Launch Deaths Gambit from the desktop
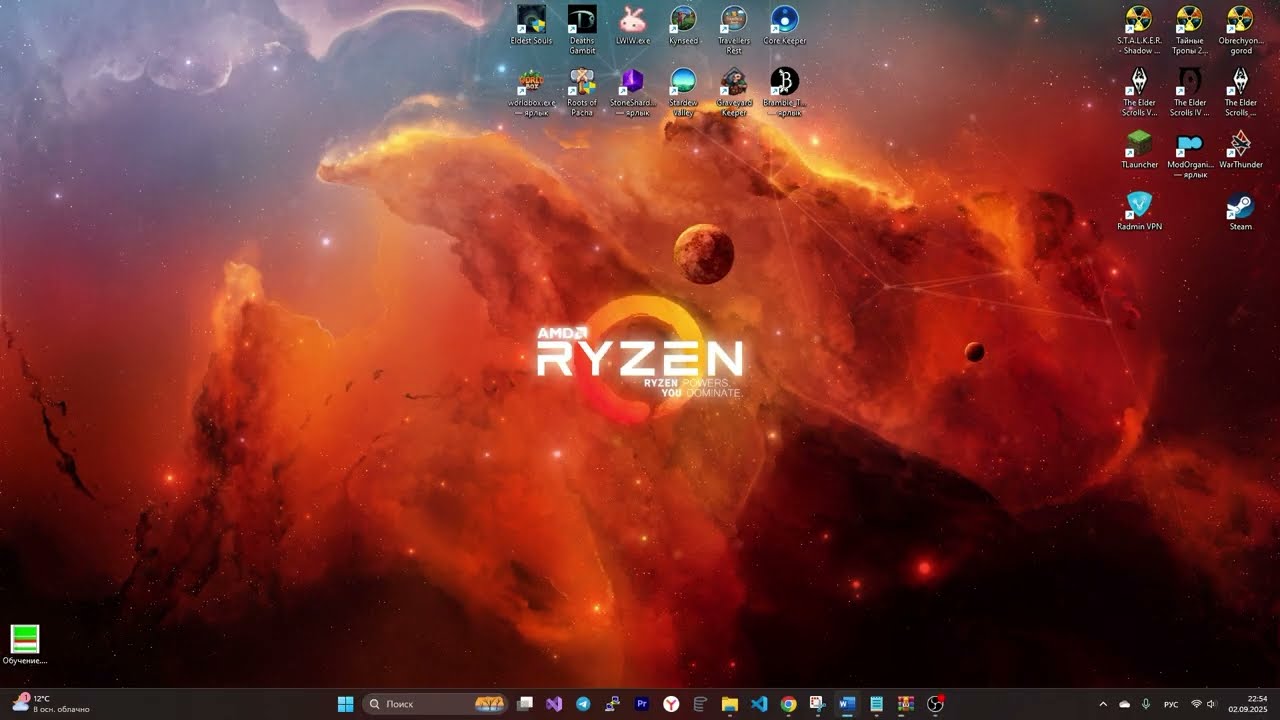This screenshot has width=1280, height=720. pyautogui.click(x=582, y=29)
